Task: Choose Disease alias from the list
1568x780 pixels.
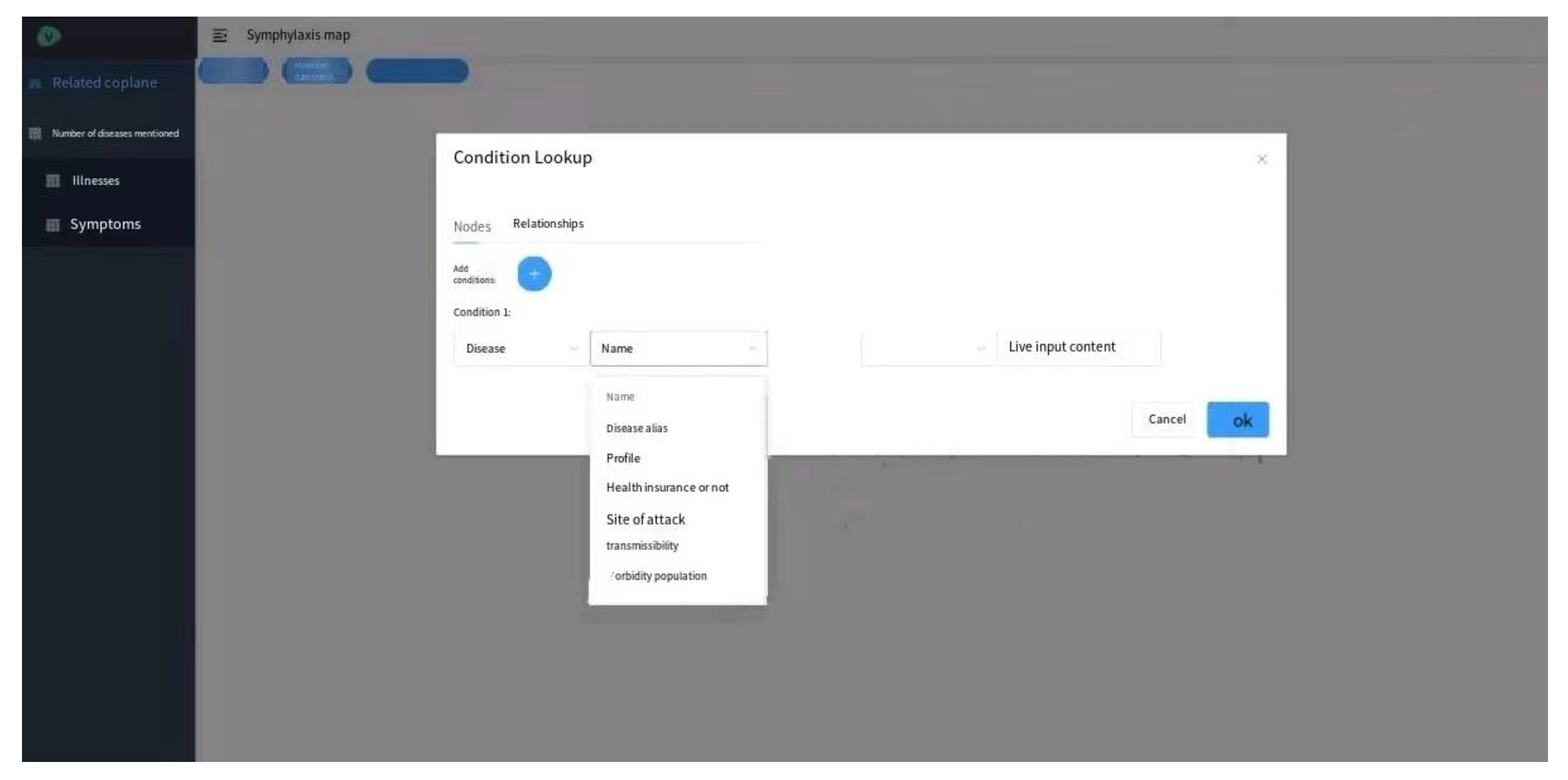Action: 637,428
